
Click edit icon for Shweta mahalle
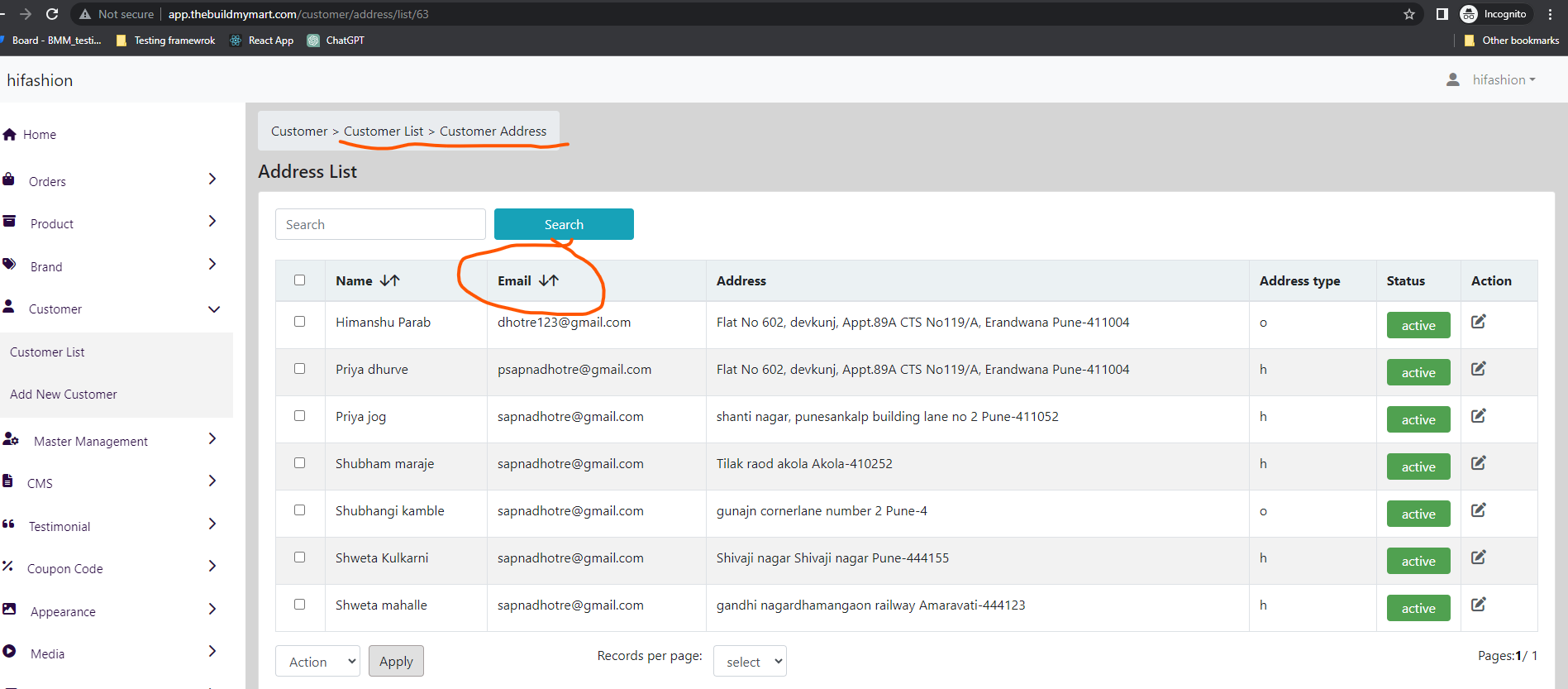(x=1479, y=605)
